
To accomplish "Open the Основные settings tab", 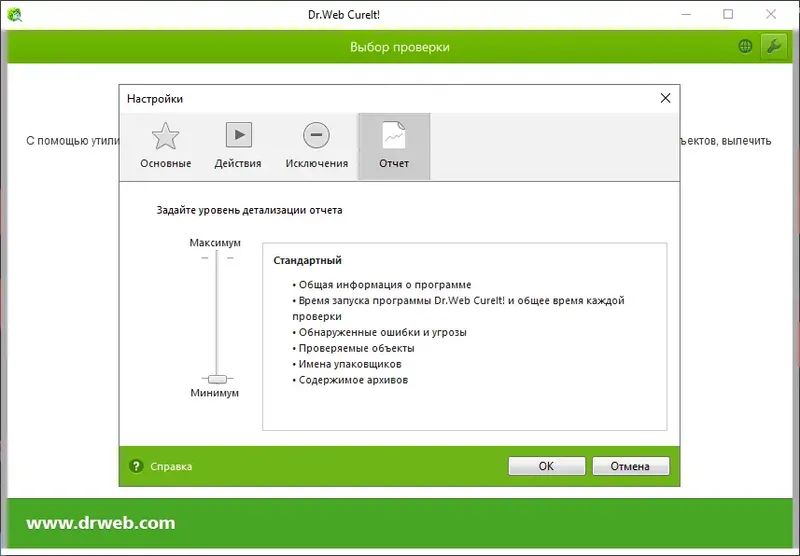I will click(165, 146).
